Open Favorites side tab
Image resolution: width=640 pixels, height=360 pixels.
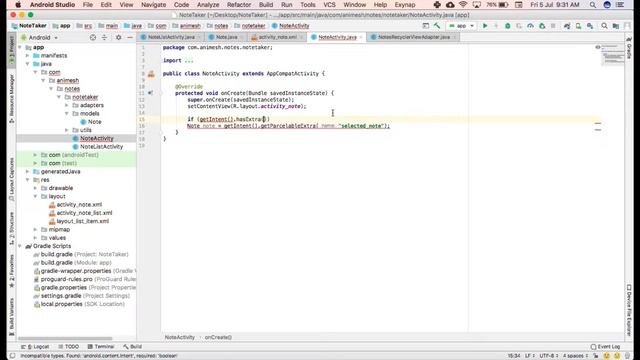(x=11, y=271)
